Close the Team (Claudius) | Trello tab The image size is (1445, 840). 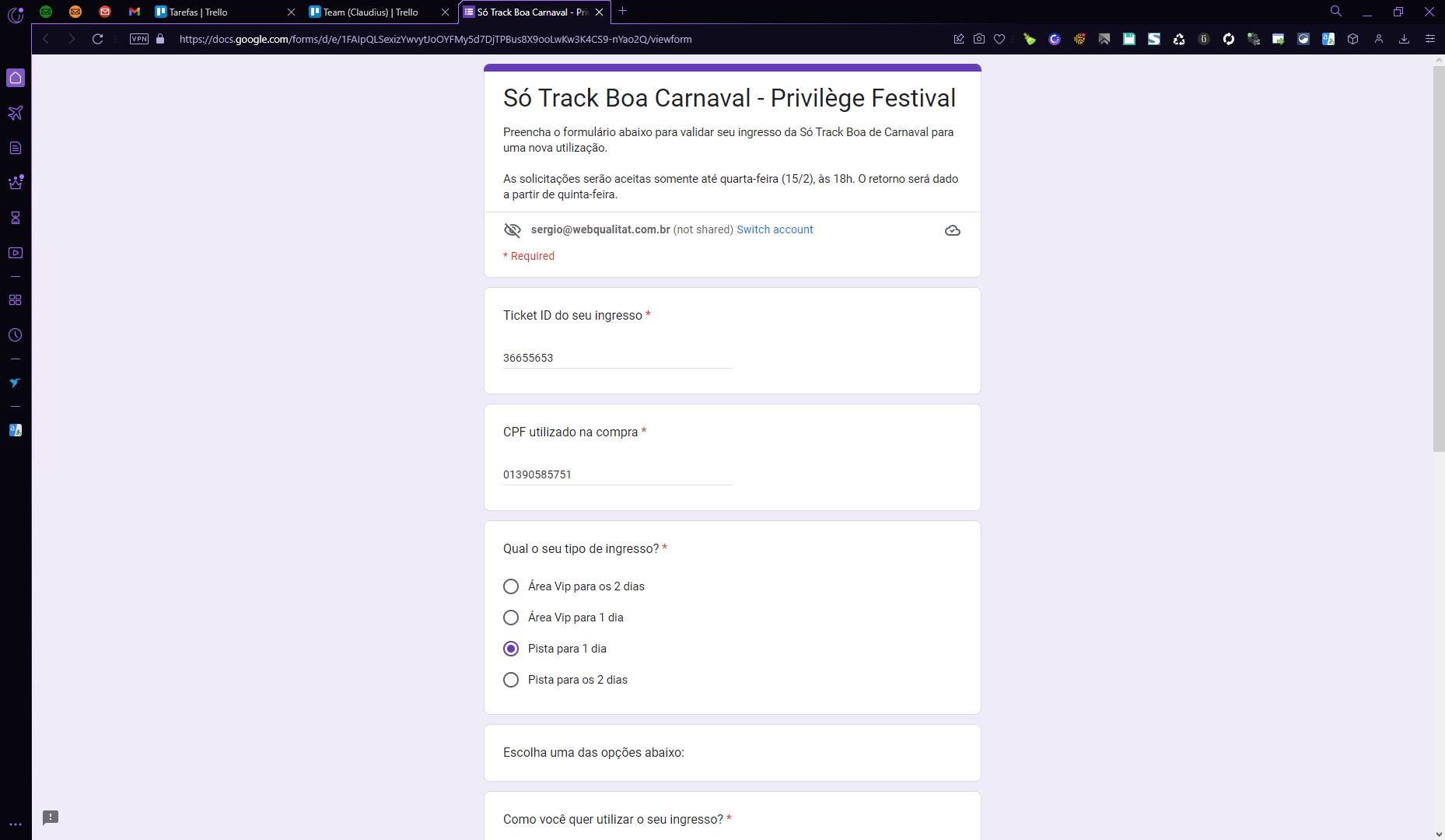click(445, 12)
